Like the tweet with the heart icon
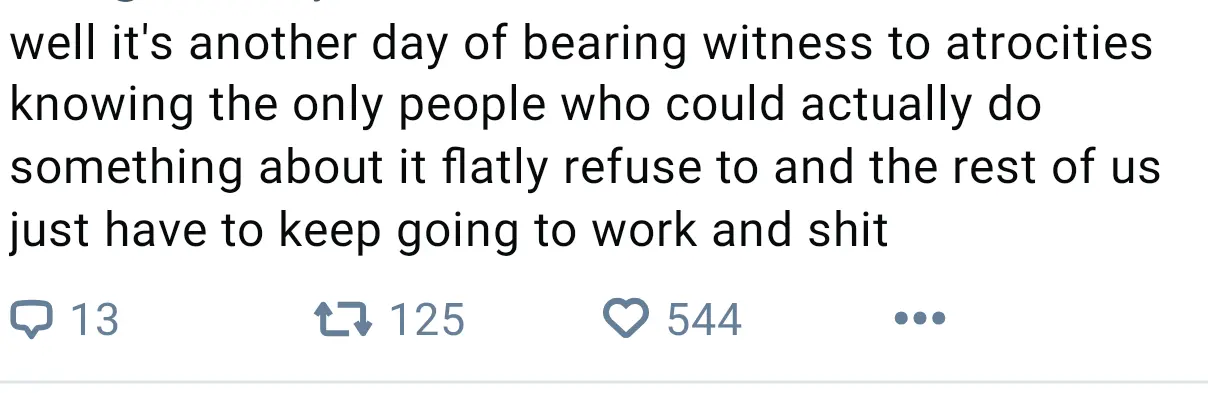The height and width of the screenshot is (393, 1208). [x=627, y=320]
